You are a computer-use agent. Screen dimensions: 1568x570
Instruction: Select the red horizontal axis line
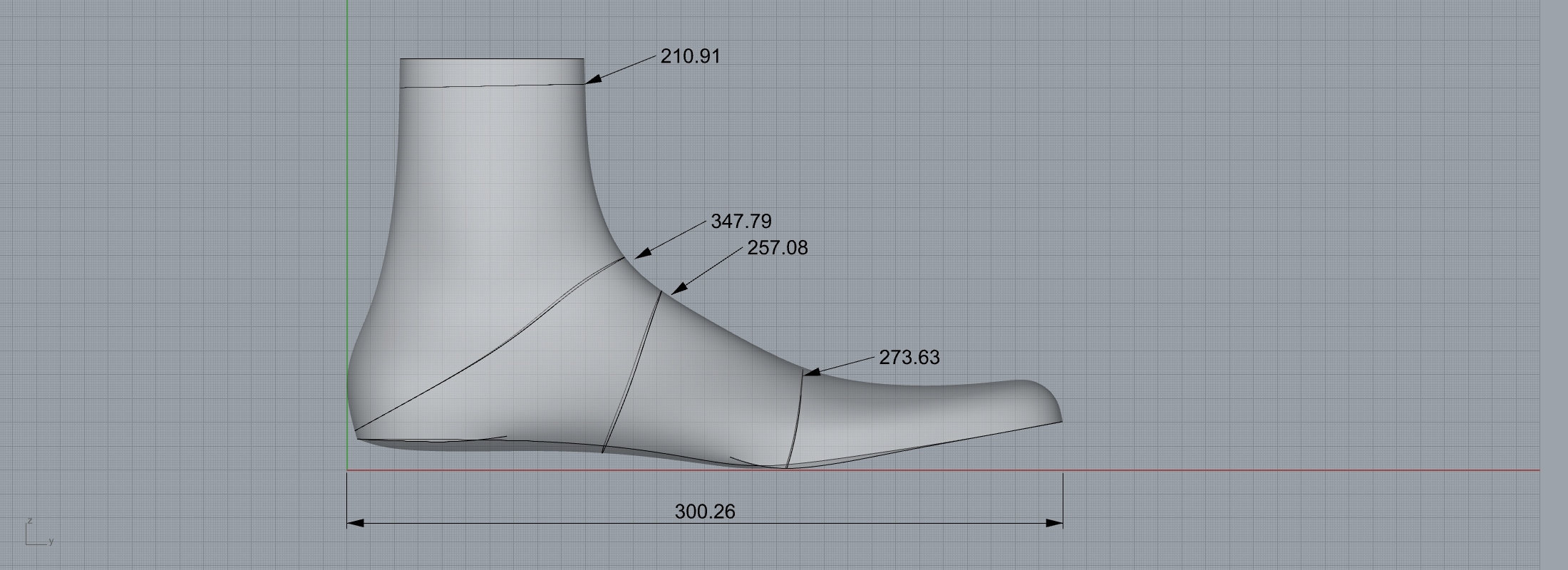pyautogui.click(x=1283, y=470)
